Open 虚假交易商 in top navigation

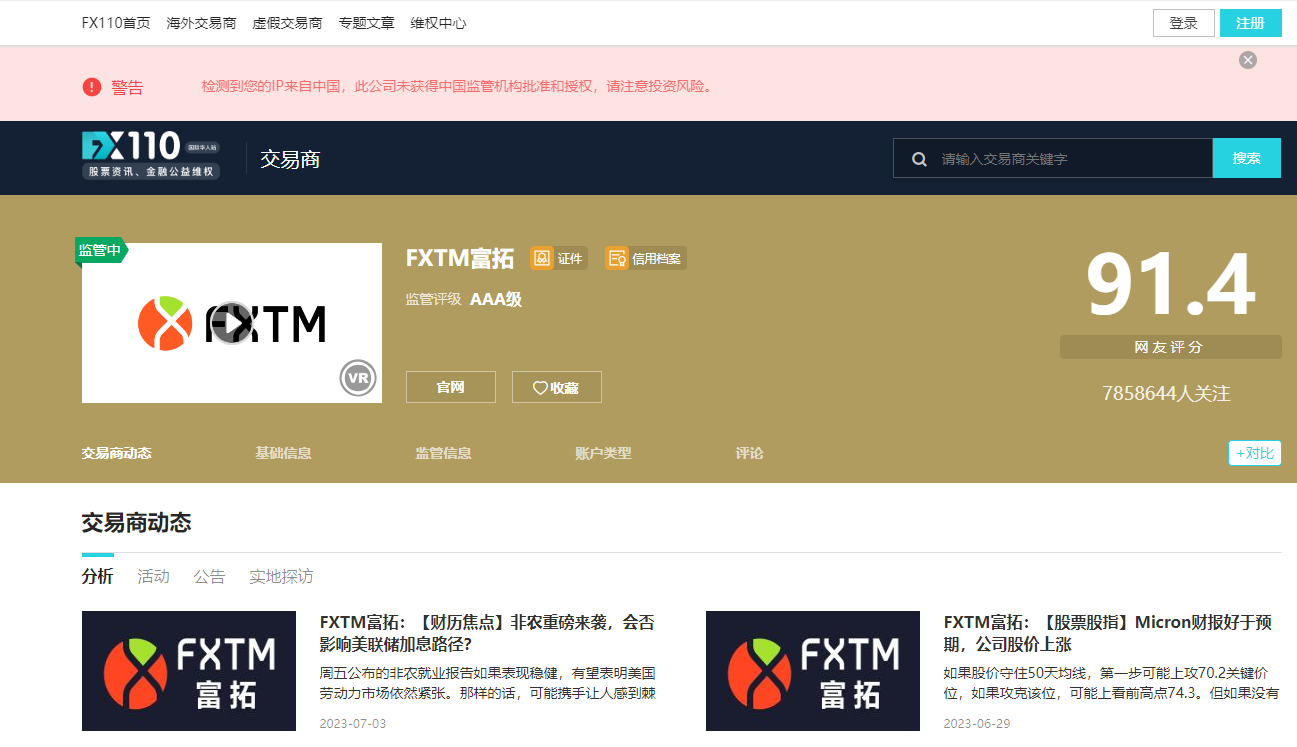click(288, 23)
